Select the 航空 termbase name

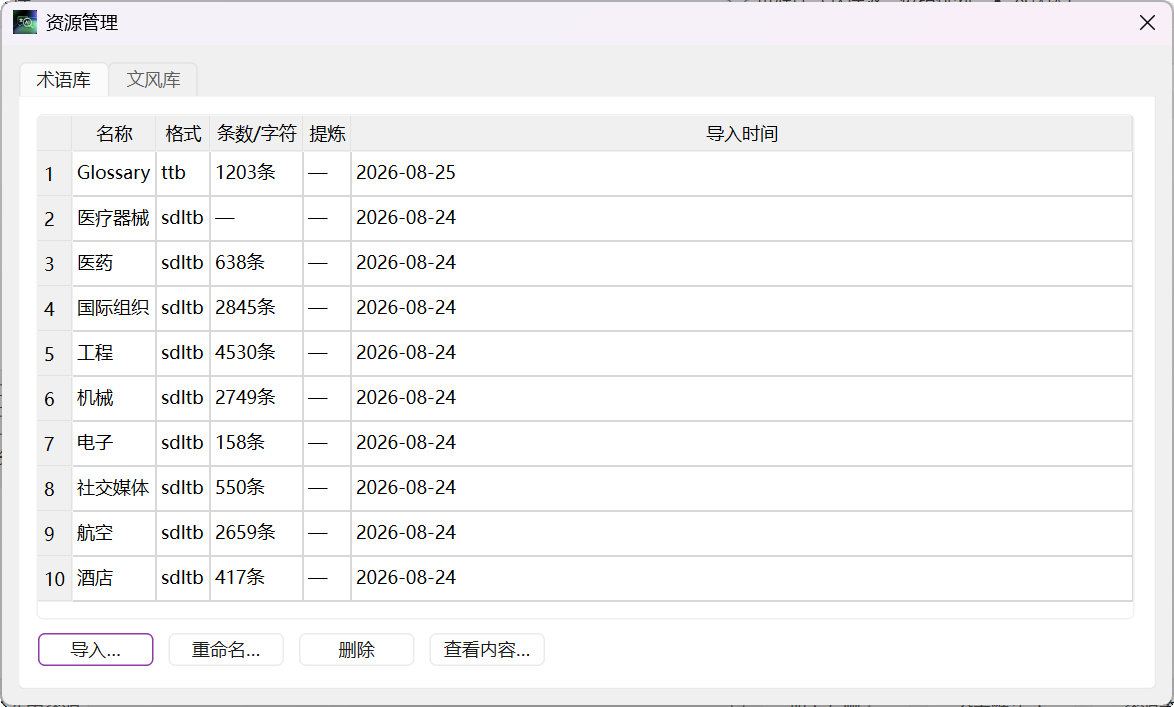click(x=114, y=532)
